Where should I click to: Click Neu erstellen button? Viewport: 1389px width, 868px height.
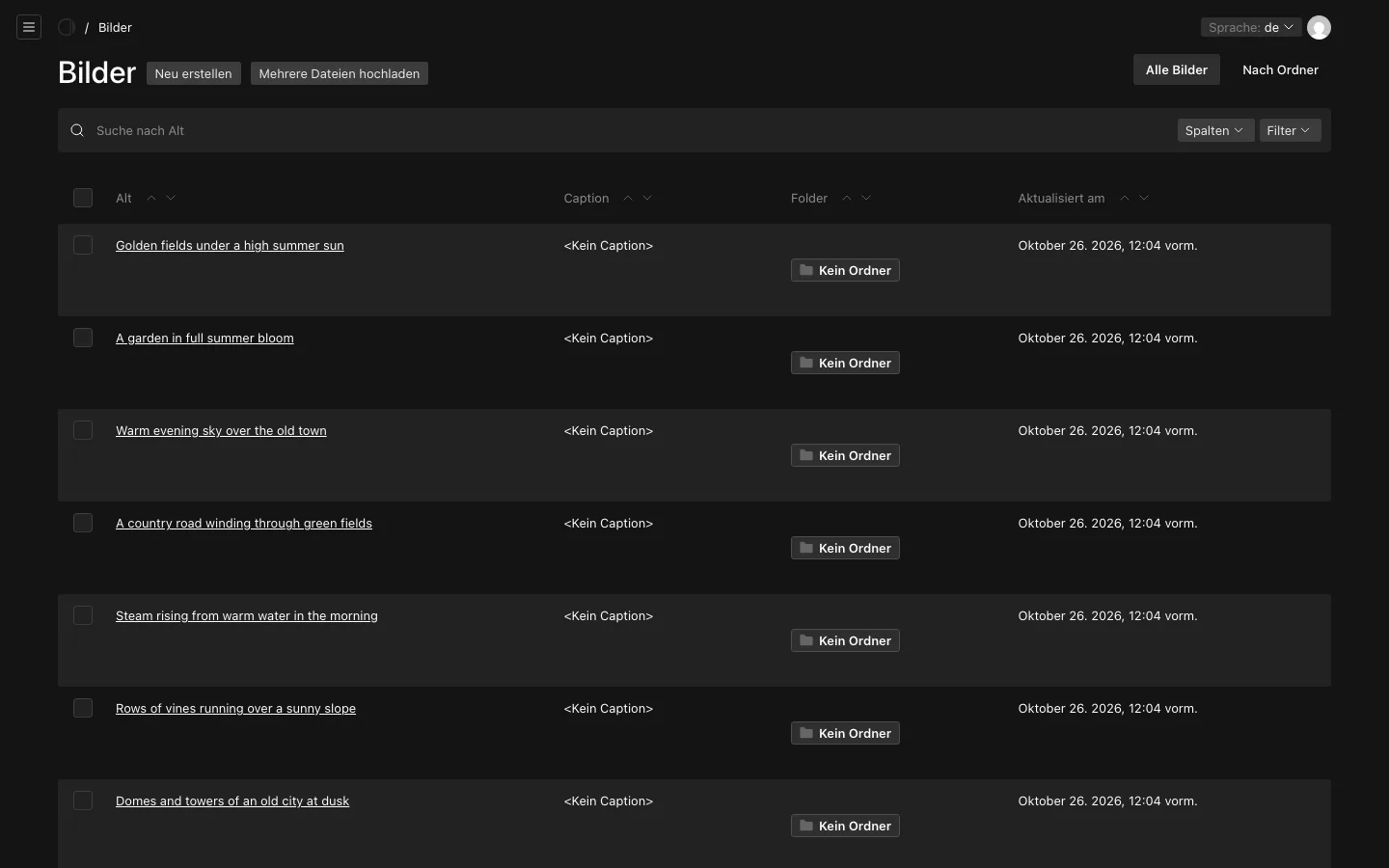[x=194, y=73]
